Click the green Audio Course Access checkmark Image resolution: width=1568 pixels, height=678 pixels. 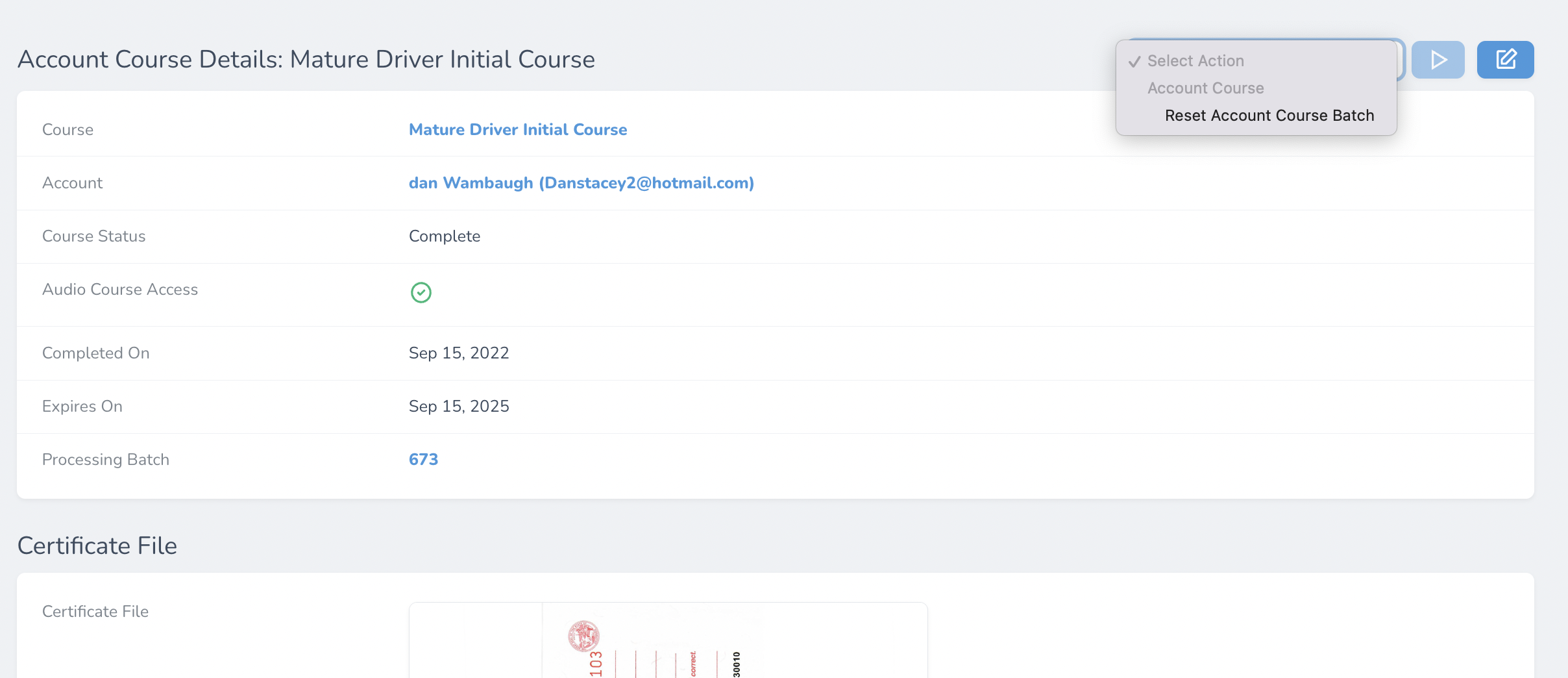tap(421, 292)
